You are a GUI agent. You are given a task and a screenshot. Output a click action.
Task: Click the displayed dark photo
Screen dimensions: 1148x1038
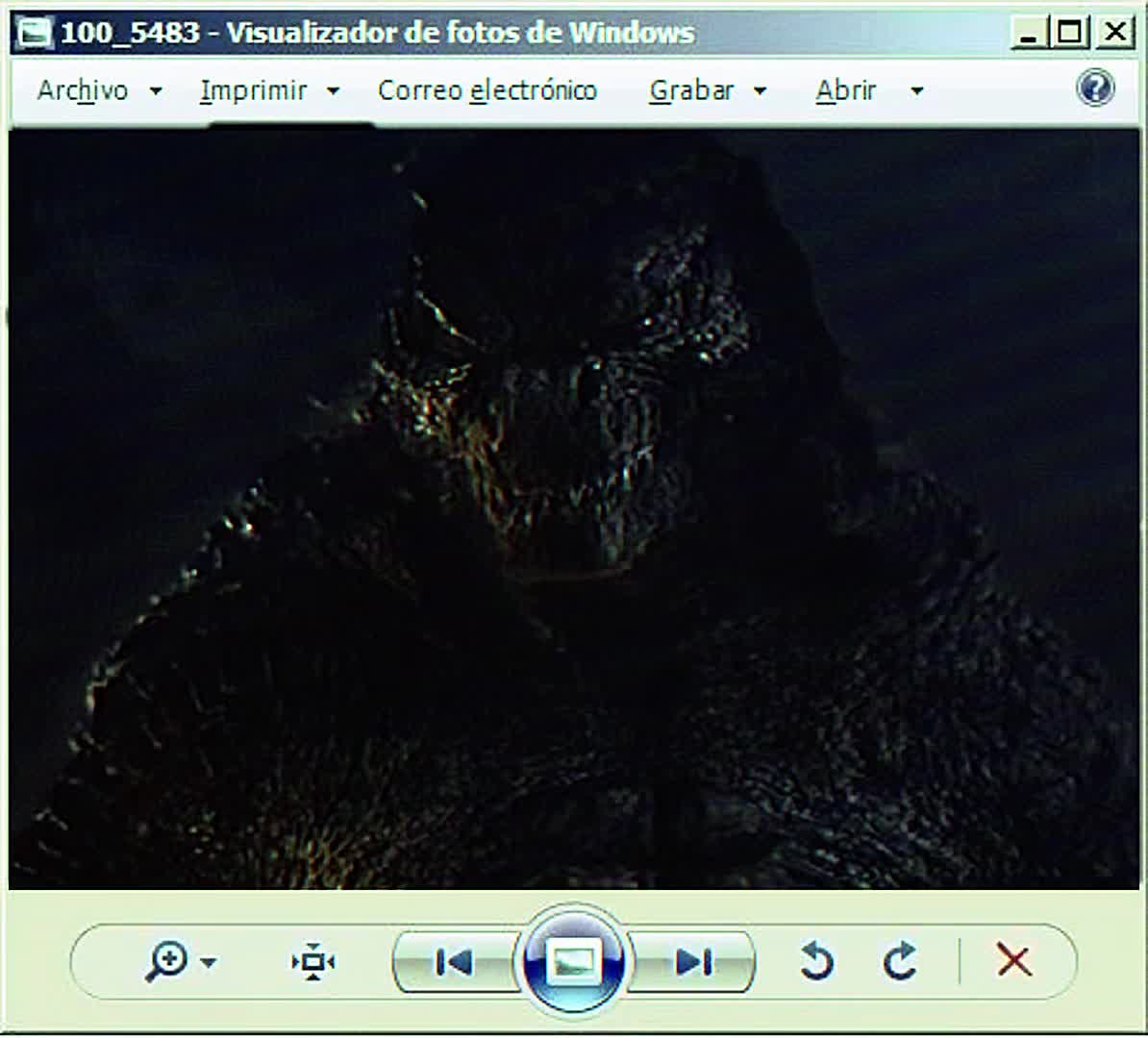coord(574,508)
